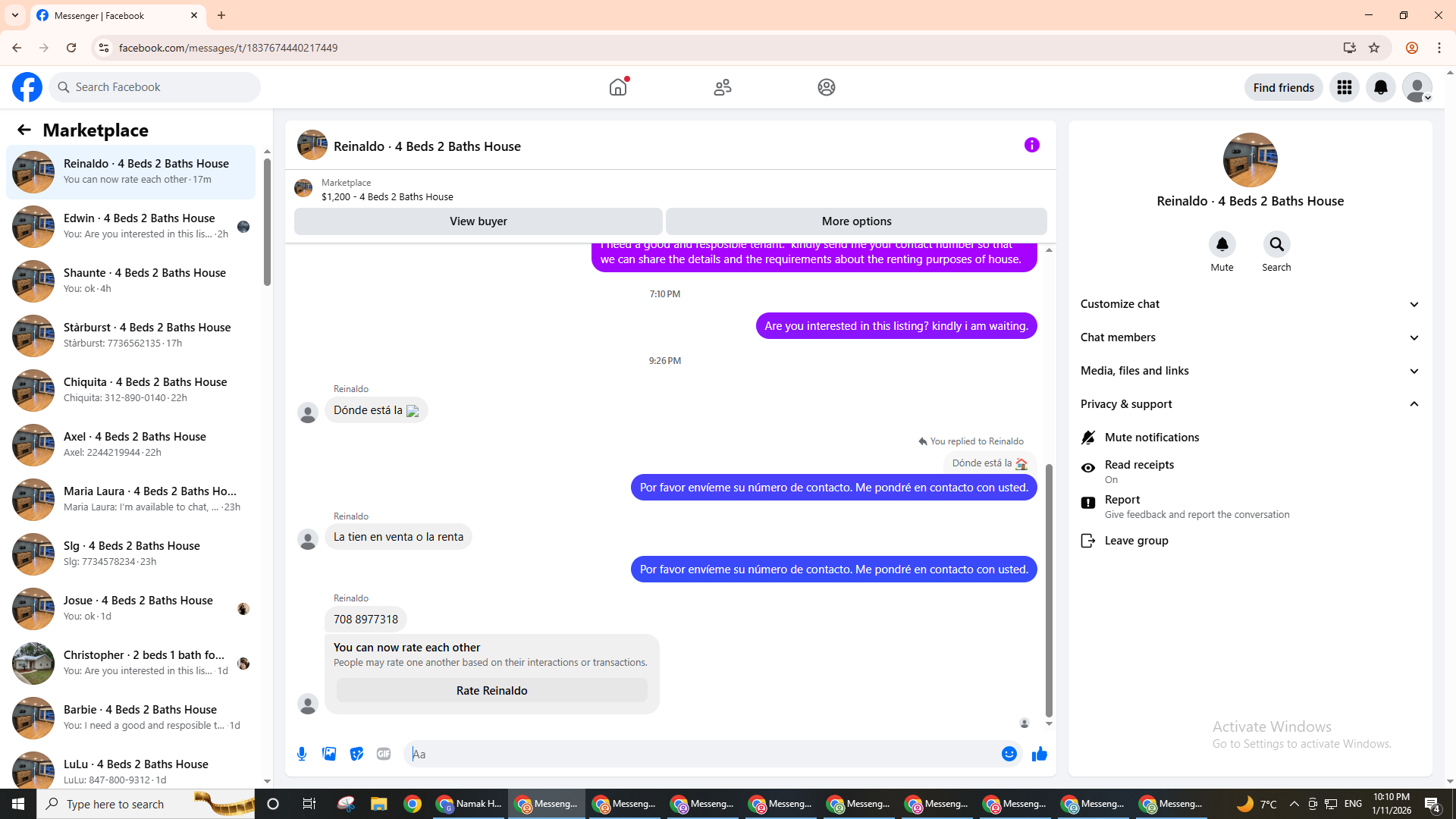The height and width of the screenshot is (819, 1456).
Task: Focus the Aa message input field
Action: (x=703, y=754)
